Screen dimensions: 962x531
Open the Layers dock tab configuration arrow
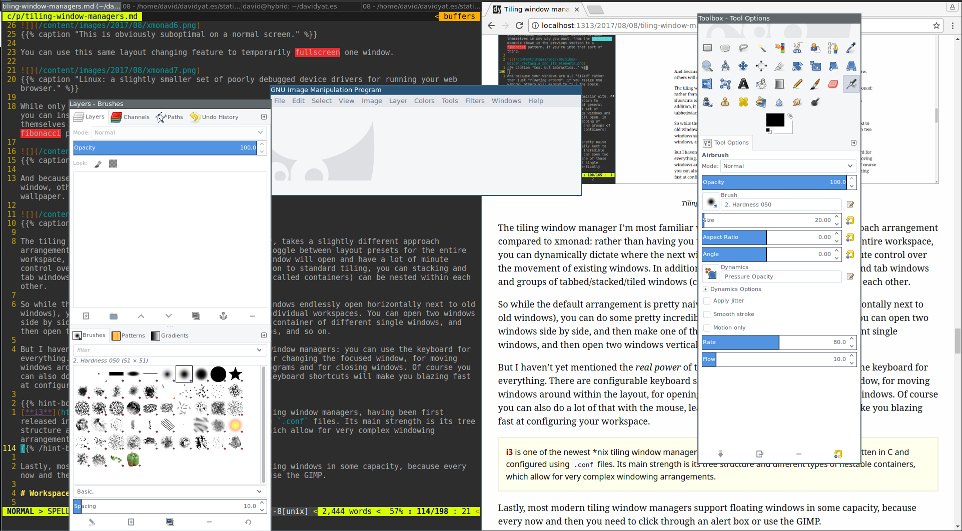click(x=264, y=117)
